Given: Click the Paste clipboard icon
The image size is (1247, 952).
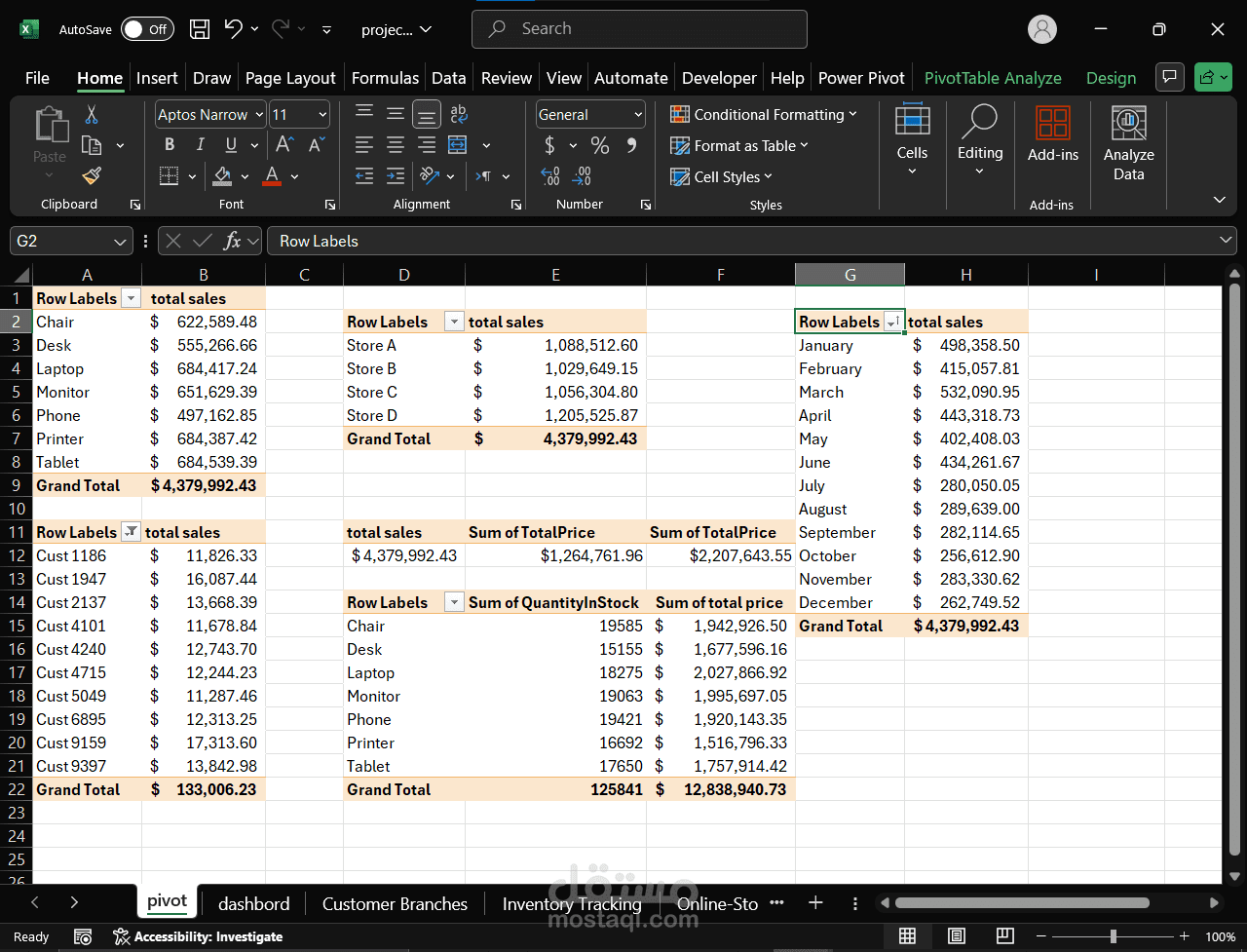Looking at the screenshot, I should point(50,125).
